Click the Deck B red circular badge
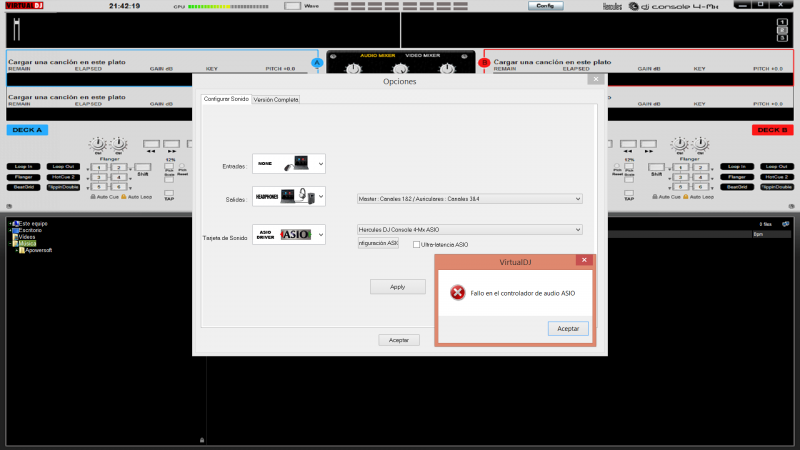The height and width of the screenshot is (450, 800). [484, 63]
